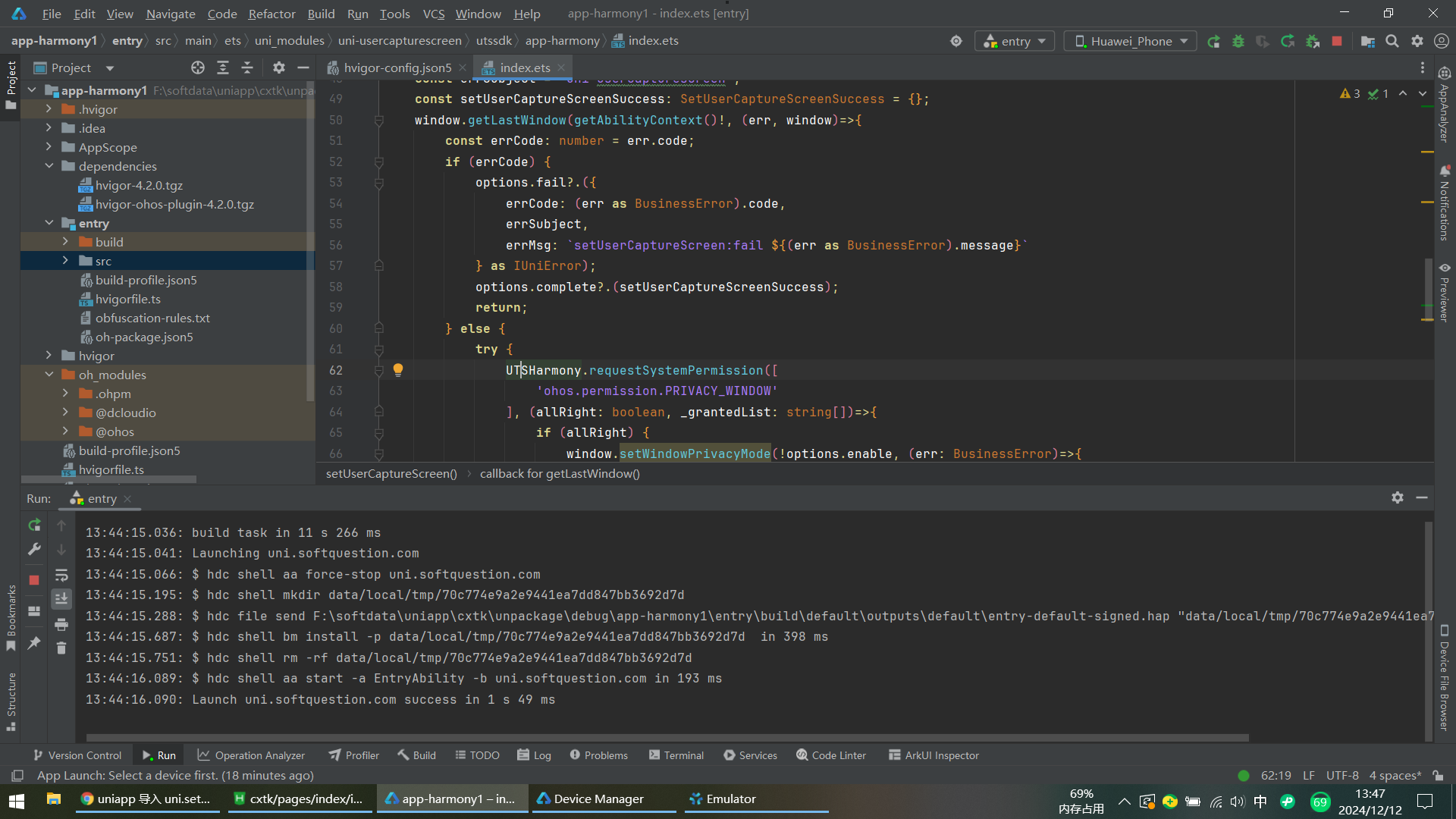The image size is (1456, 819).
Task: Expand the @dcloudio folder
Action: click(x=65, y=413)
